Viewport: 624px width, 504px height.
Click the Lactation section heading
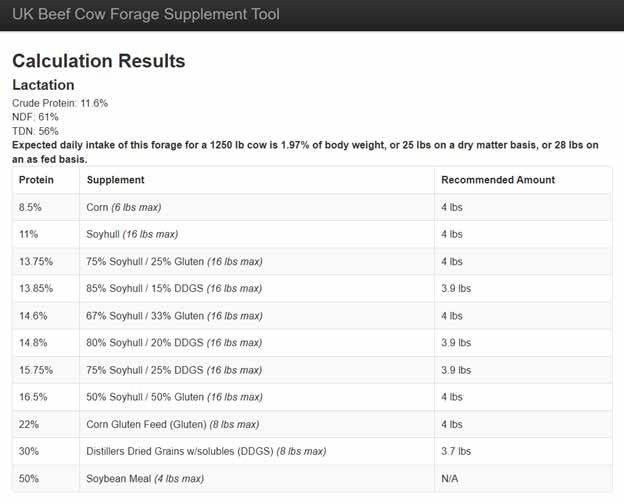click(43, 85)
